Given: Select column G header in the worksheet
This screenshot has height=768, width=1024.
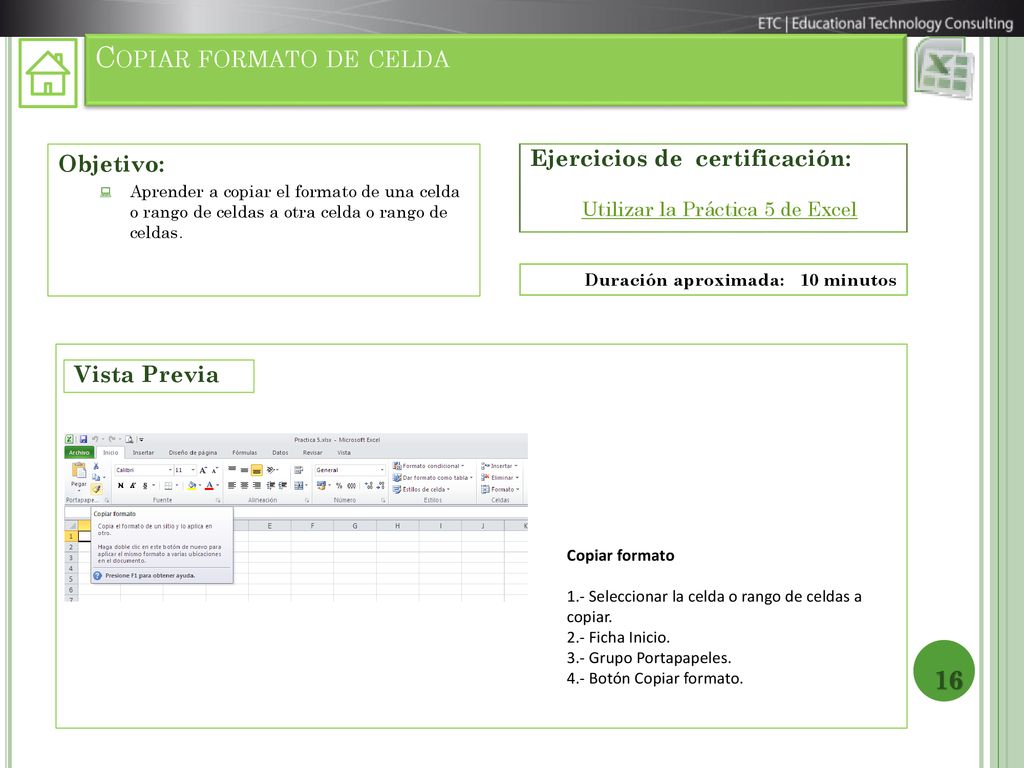Looking at the screenshot, I should [355, 526].
